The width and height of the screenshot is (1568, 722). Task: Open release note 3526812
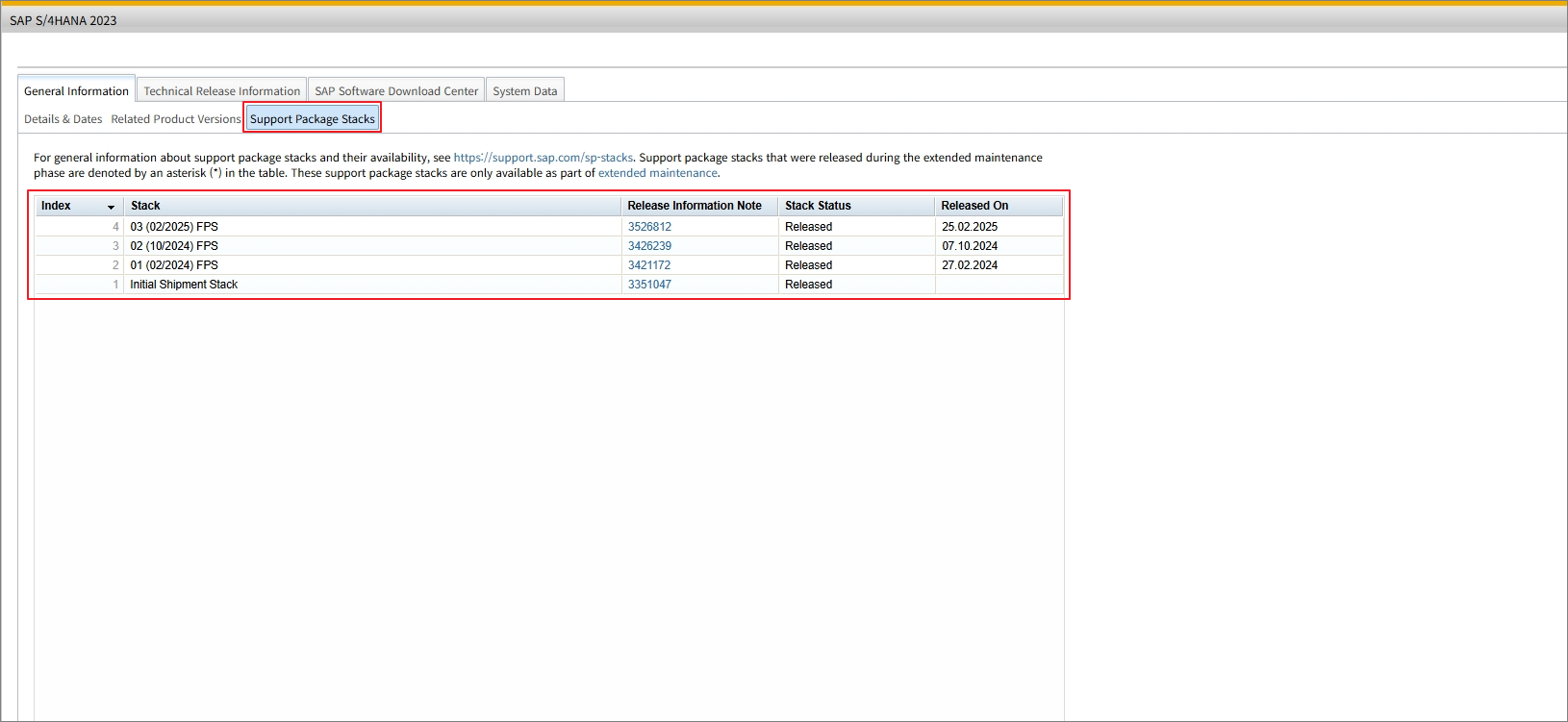click(649, 227)
